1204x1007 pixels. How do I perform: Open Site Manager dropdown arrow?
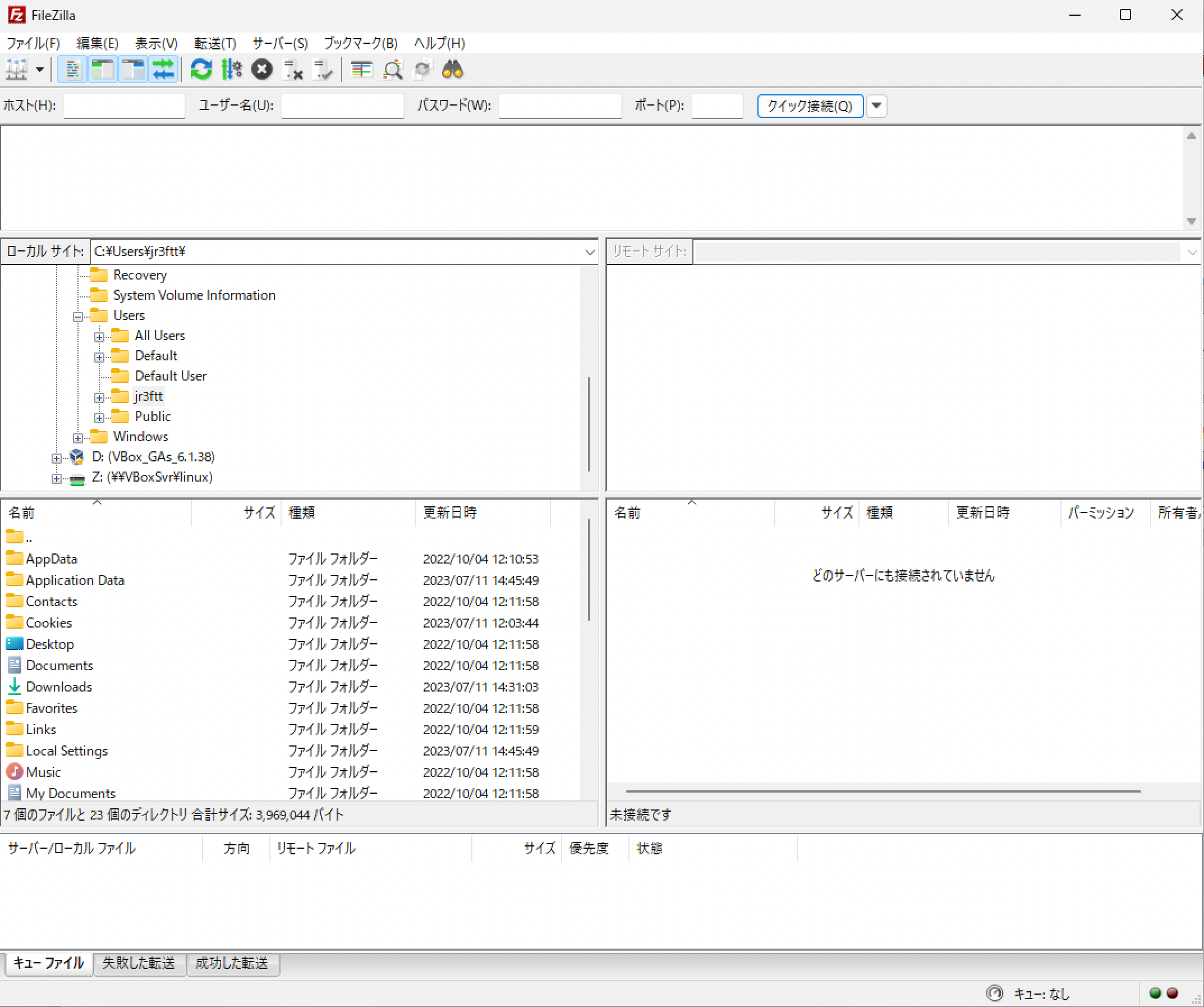tap(40, 70)
